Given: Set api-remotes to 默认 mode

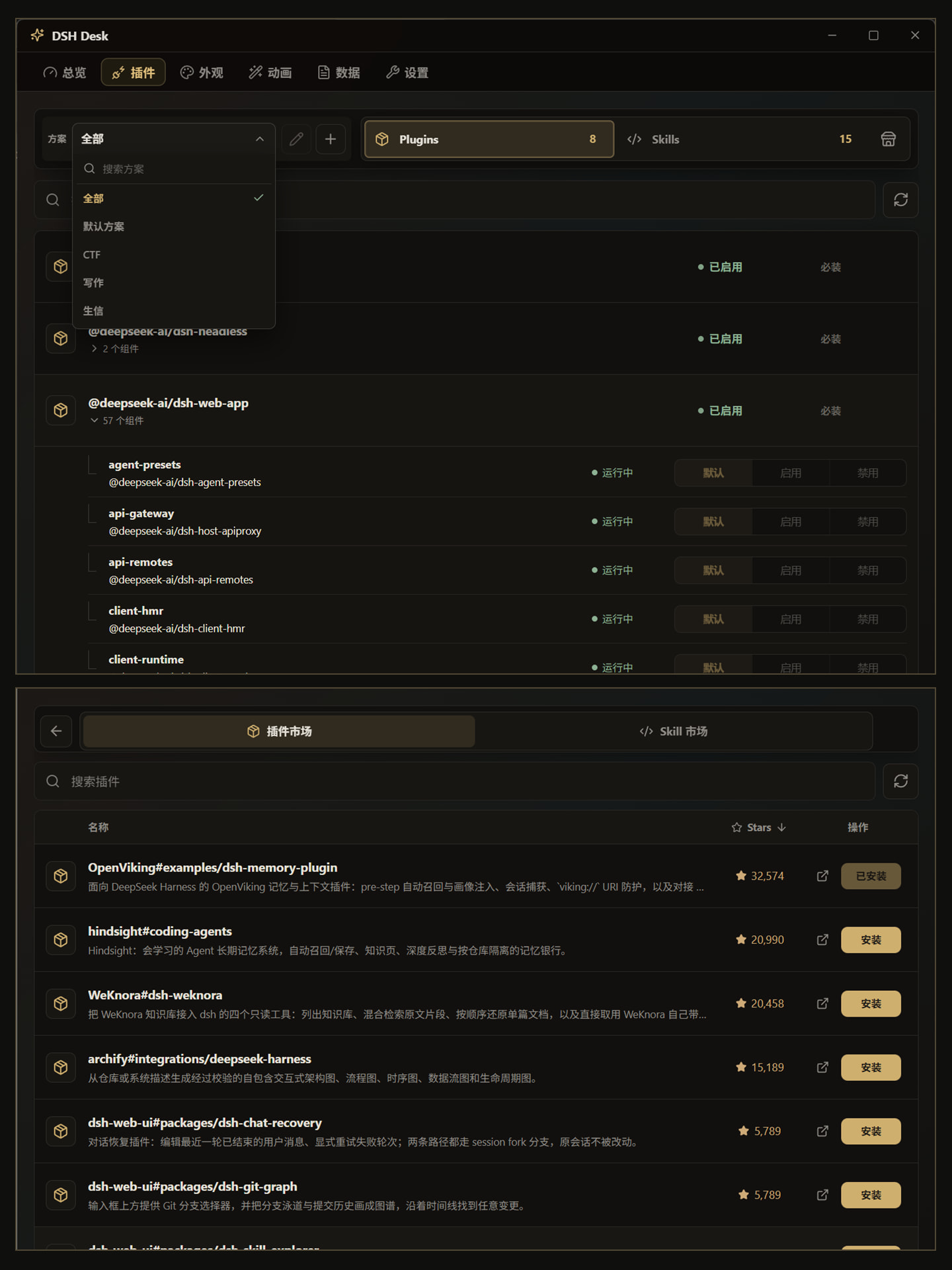Looking at the screenshot, I should click(713, 570).
